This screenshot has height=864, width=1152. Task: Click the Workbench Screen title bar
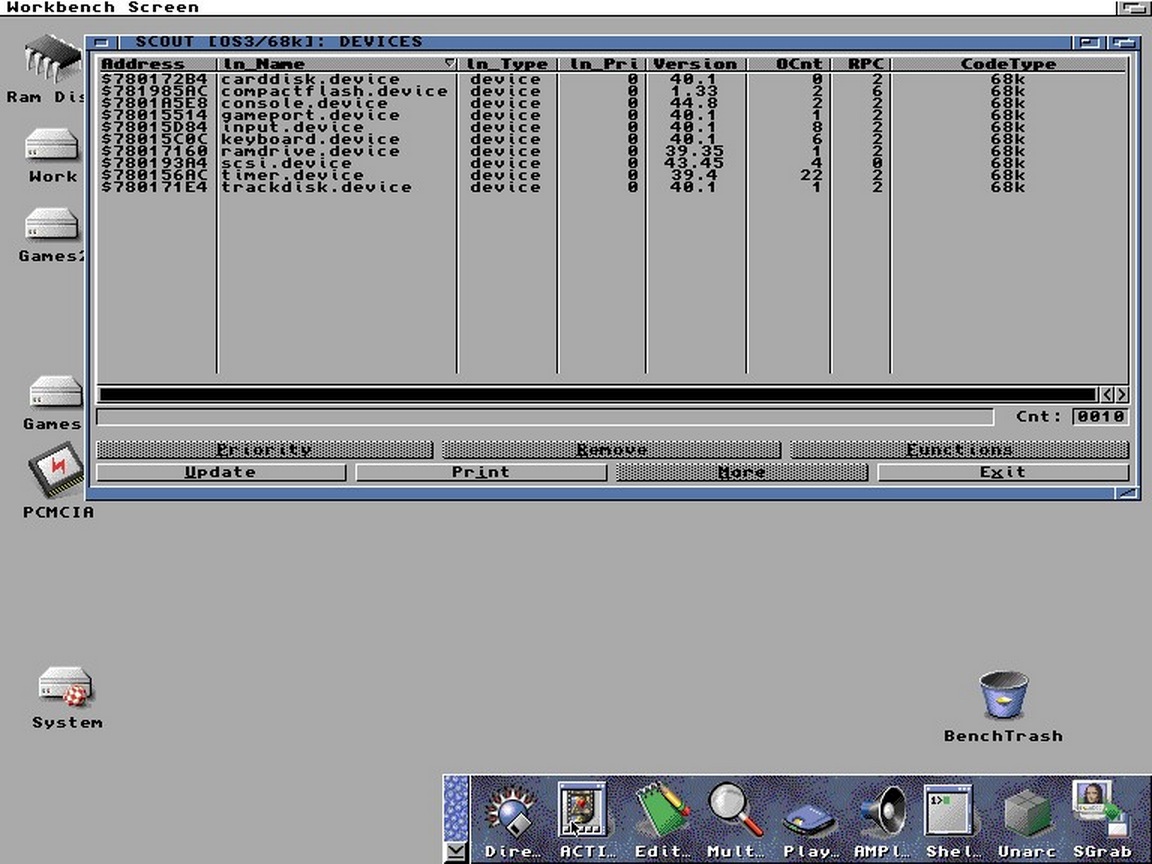point(557,7)
